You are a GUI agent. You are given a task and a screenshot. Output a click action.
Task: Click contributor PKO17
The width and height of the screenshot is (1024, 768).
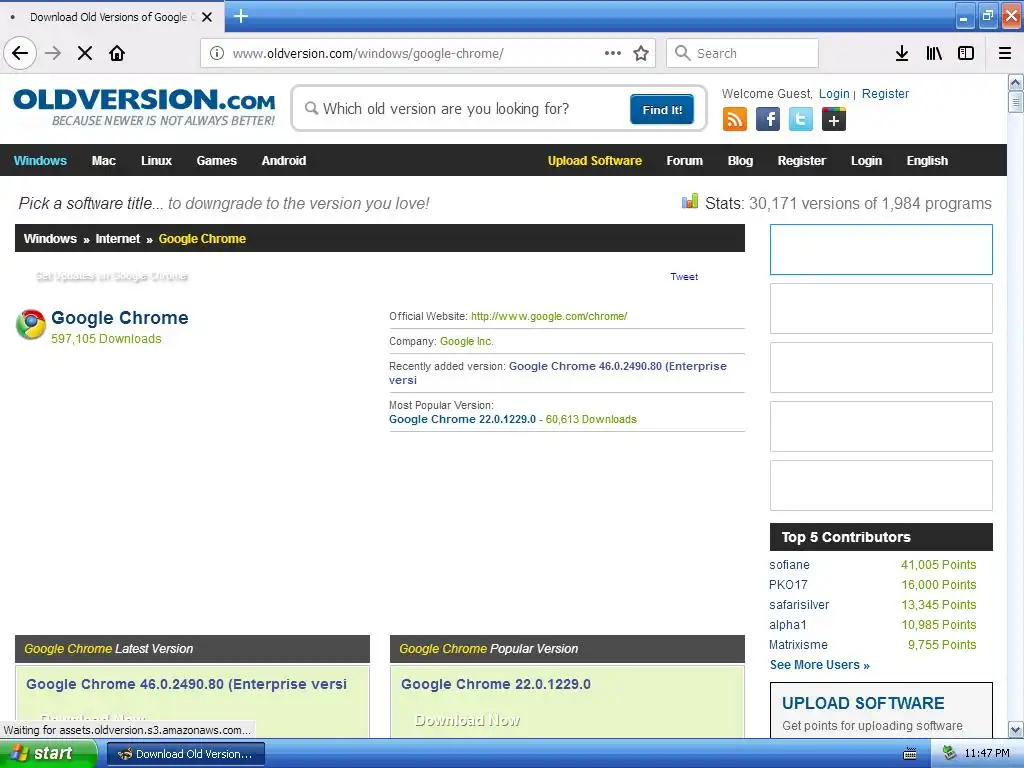(x=788, y=584)
